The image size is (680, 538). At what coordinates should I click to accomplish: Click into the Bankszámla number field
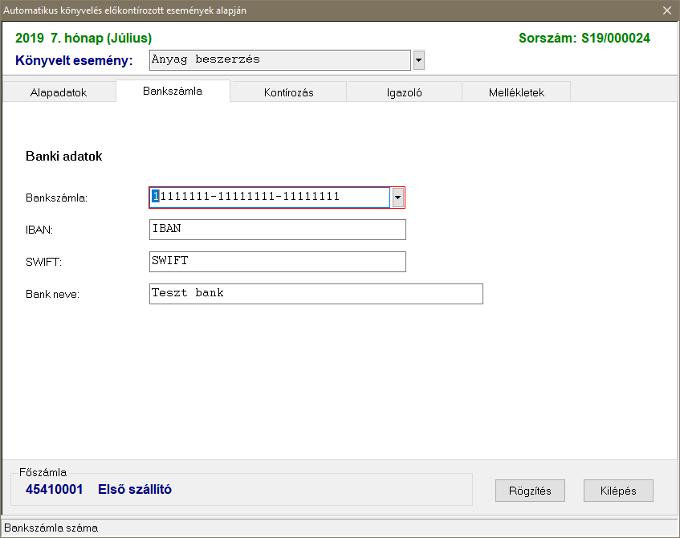click(x=268, y=197)
